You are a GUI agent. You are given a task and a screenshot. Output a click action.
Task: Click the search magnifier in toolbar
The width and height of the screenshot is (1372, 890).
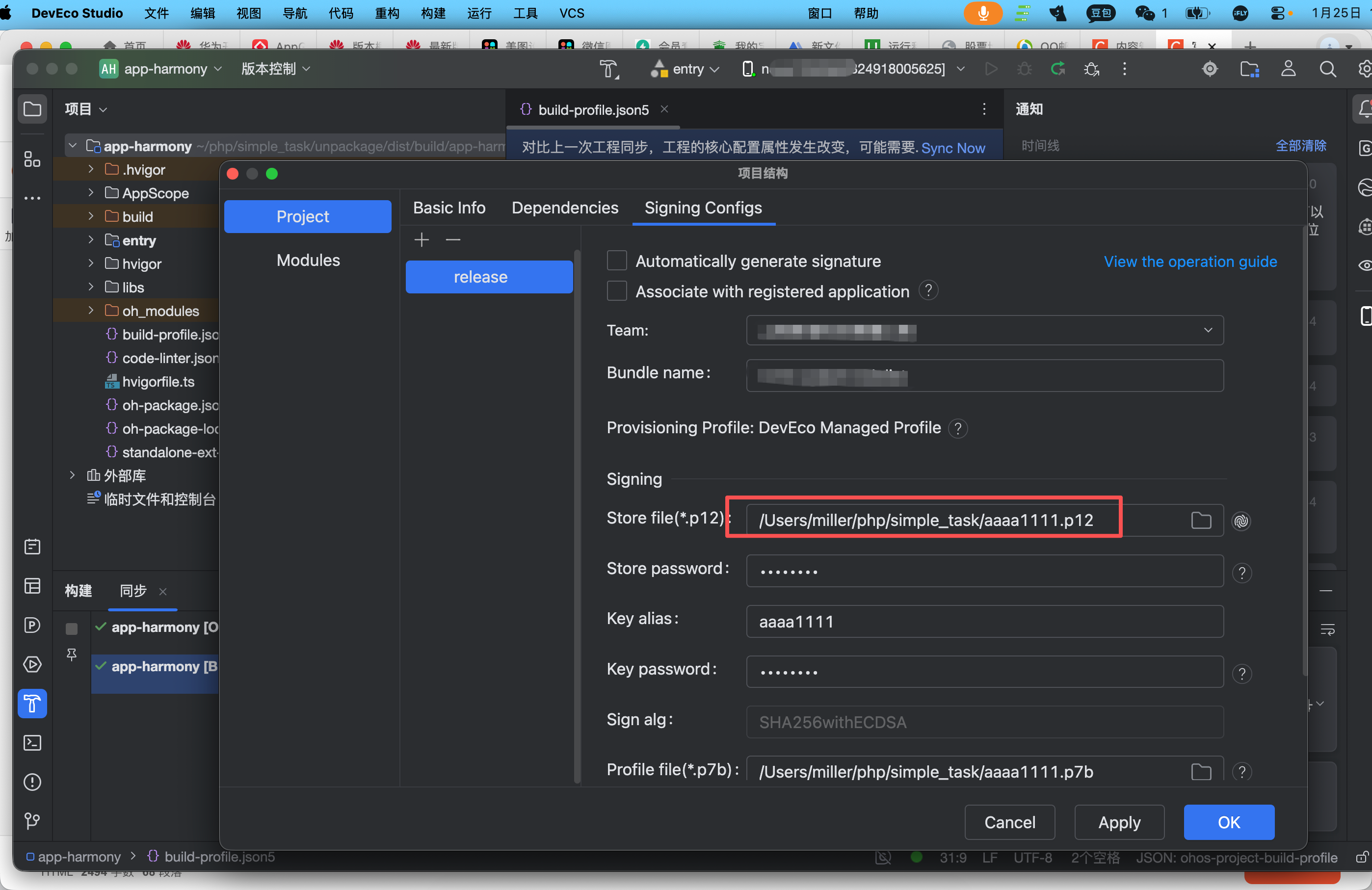[1327, 69]
